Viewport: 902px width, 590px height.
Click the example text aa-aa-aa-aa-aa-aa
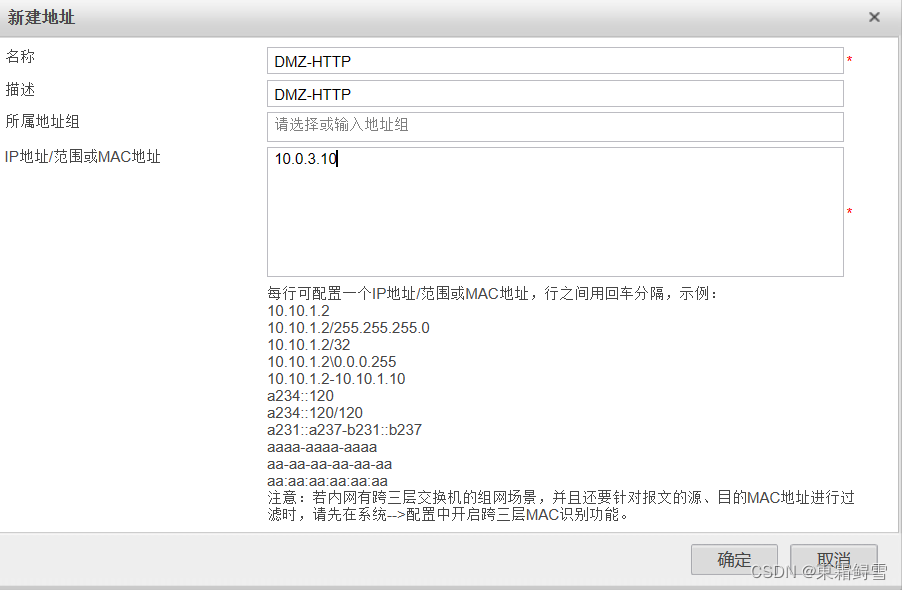pos(329,464)
